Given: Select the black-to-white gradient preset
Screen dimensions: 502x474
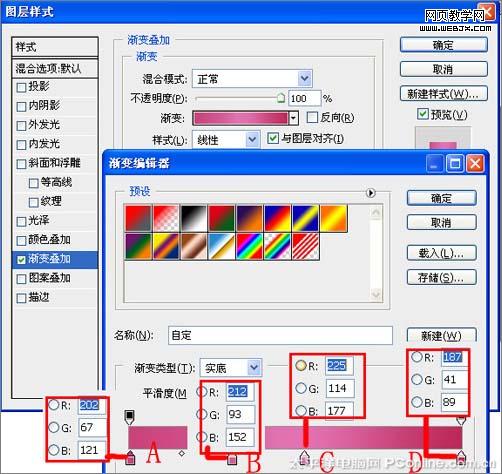Looking at the screenshot, I should coord(194,218).
